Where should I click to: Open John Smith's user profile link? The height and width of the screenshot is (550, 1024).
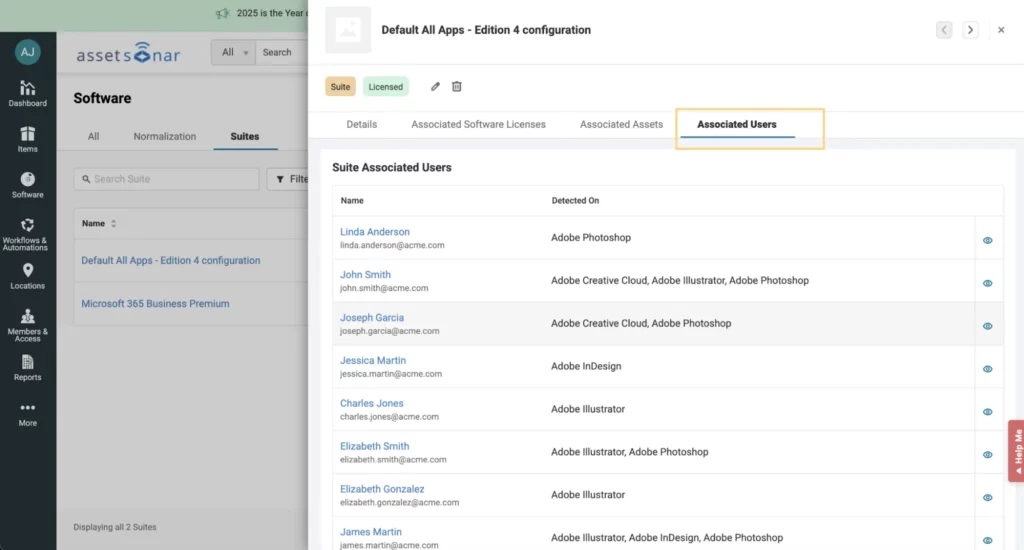click(x=365, y=275)
